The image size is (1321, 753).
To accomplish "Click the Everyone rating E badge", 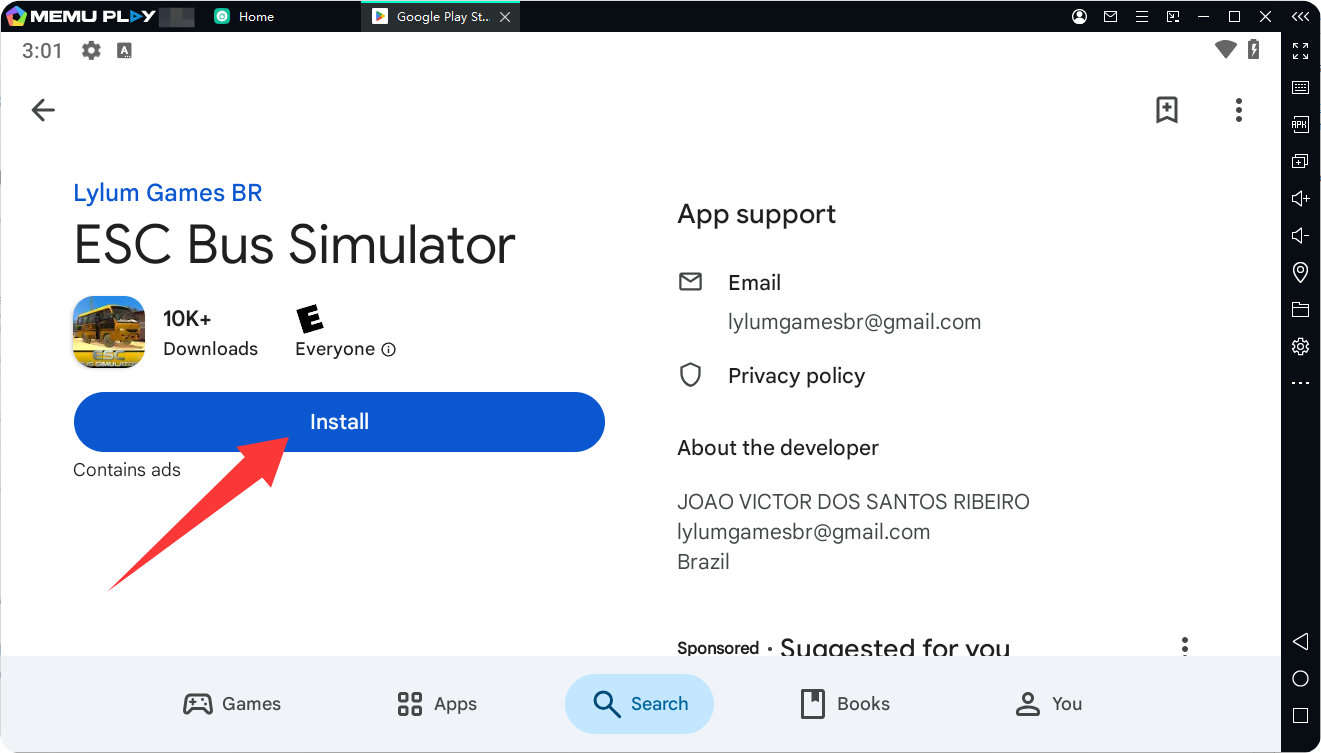I will click(x=310, y=319).
